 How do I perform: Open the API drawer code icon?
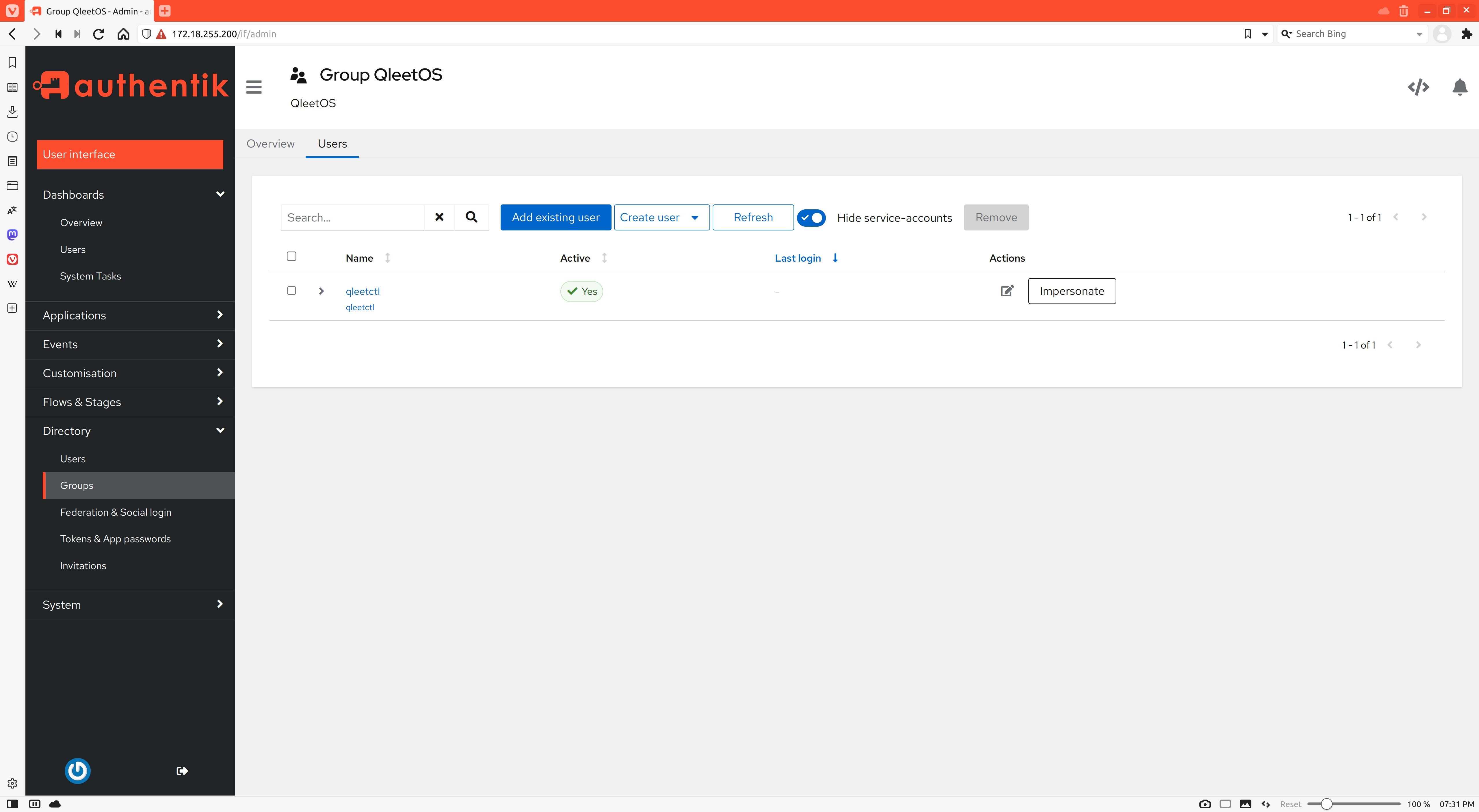tap(1418, 87)
